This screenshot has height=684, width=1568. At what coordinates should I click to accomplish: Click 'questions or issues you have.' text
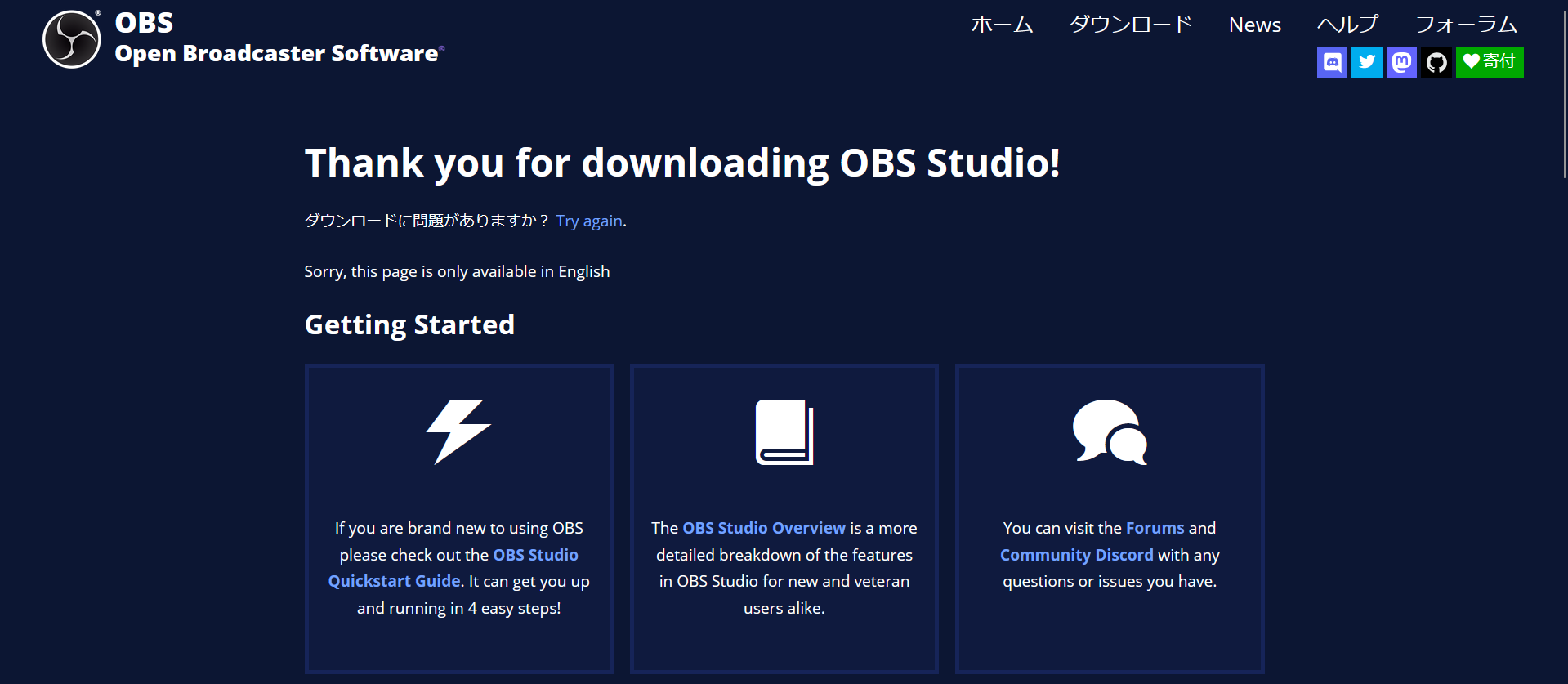click(x=1110, y=582)
